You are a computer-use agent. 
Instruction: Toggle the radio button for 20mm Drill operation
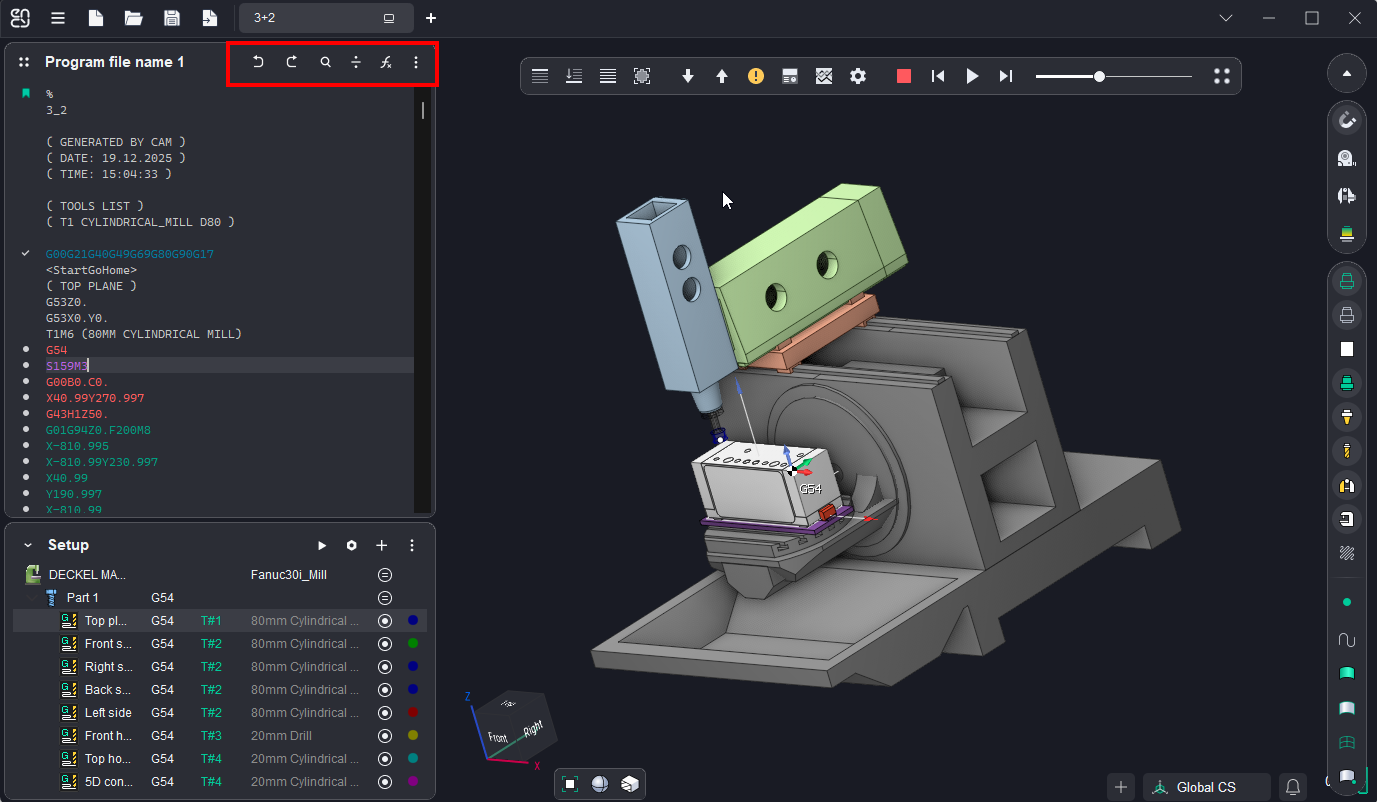click(385, 736)
